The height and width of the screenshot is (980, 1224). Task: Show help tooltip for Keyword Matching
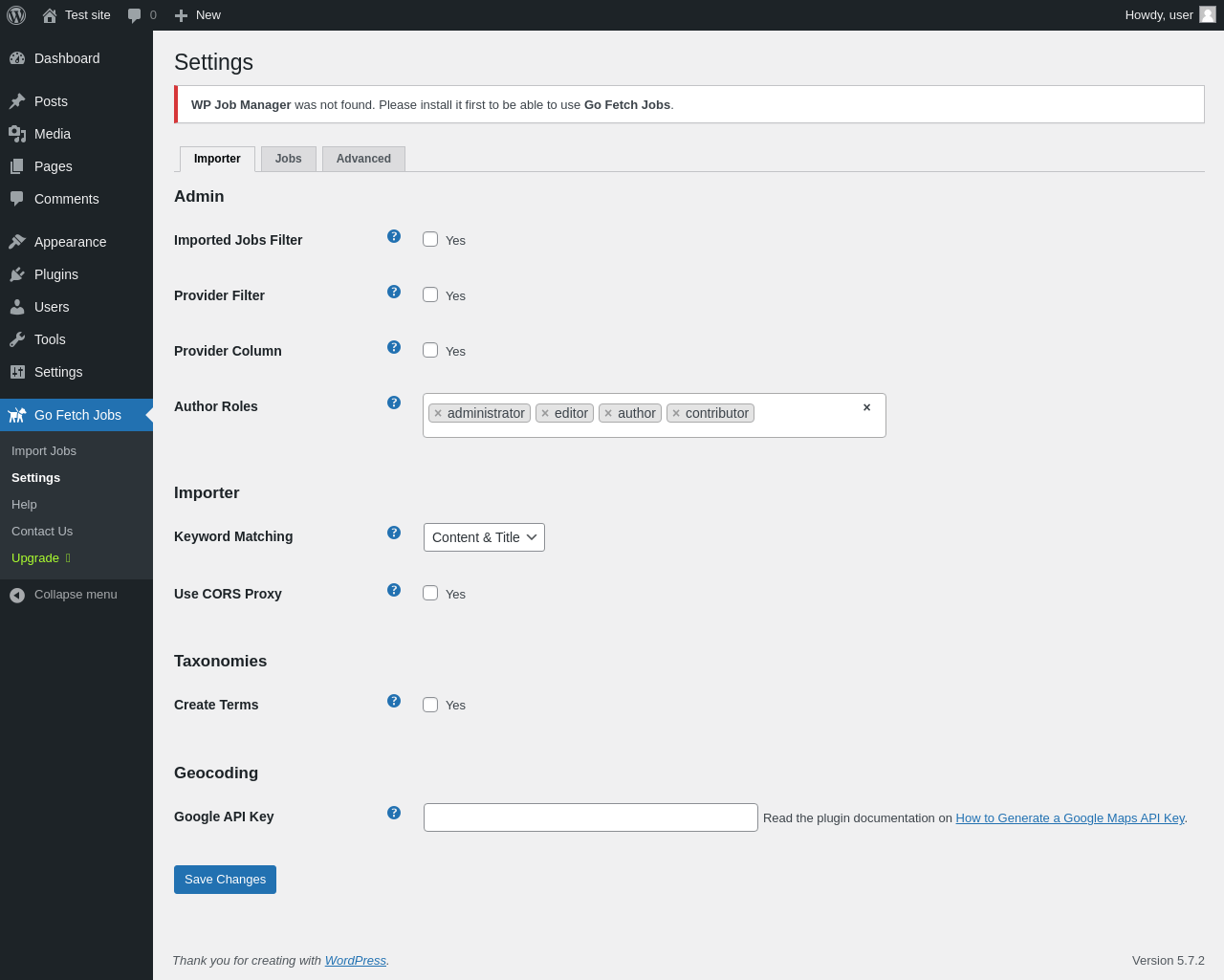coord(394,533)
